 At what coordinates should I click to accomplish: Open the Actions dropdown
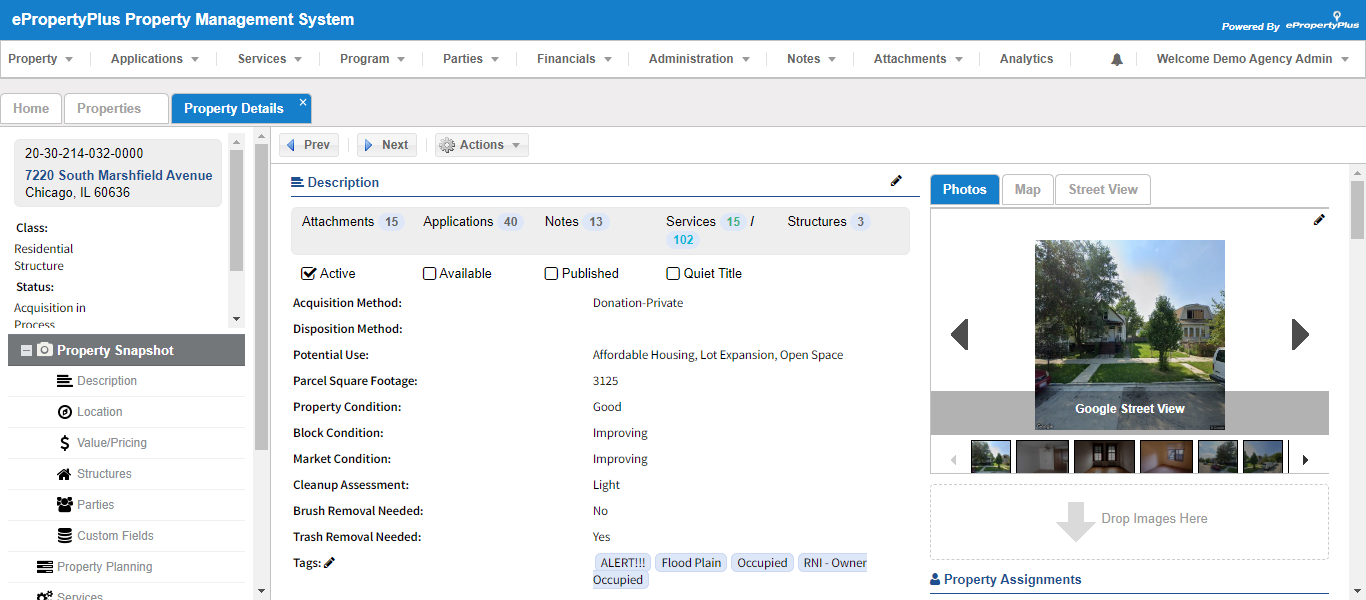coord(481,144)
